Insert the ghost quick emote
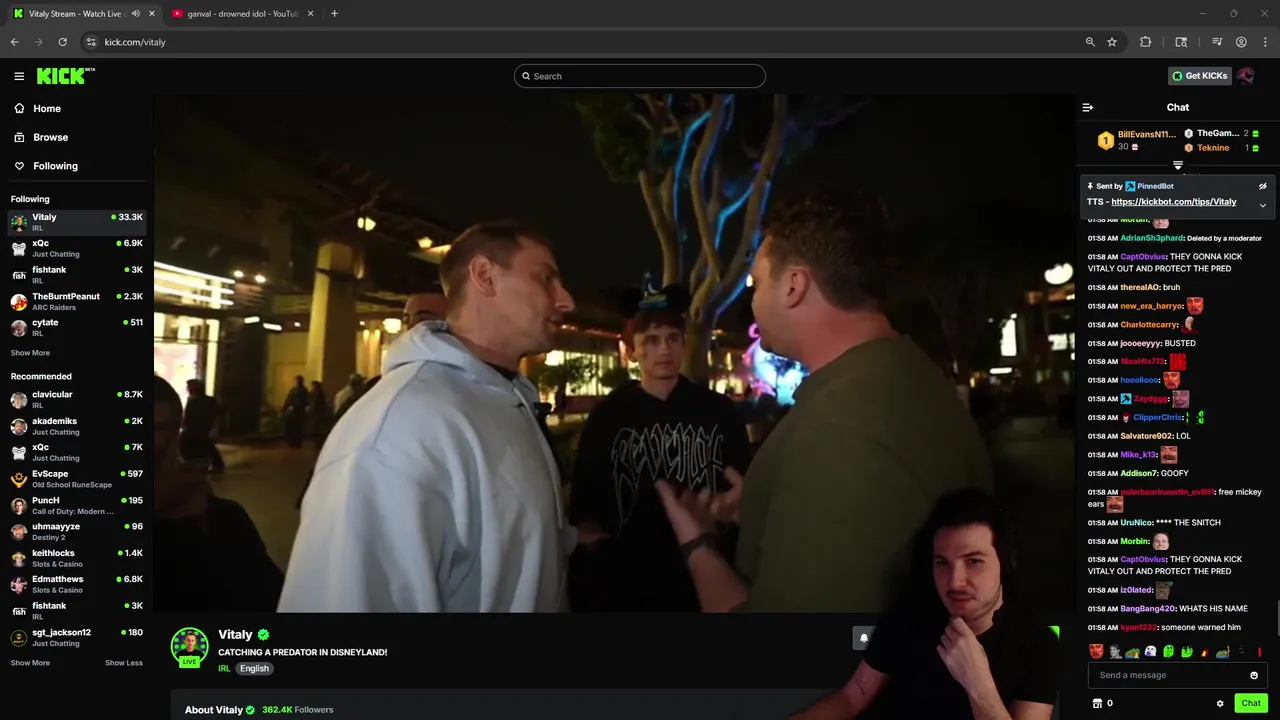The width and height of the screenshot is (1280, 720). [x=1150, y=652]
